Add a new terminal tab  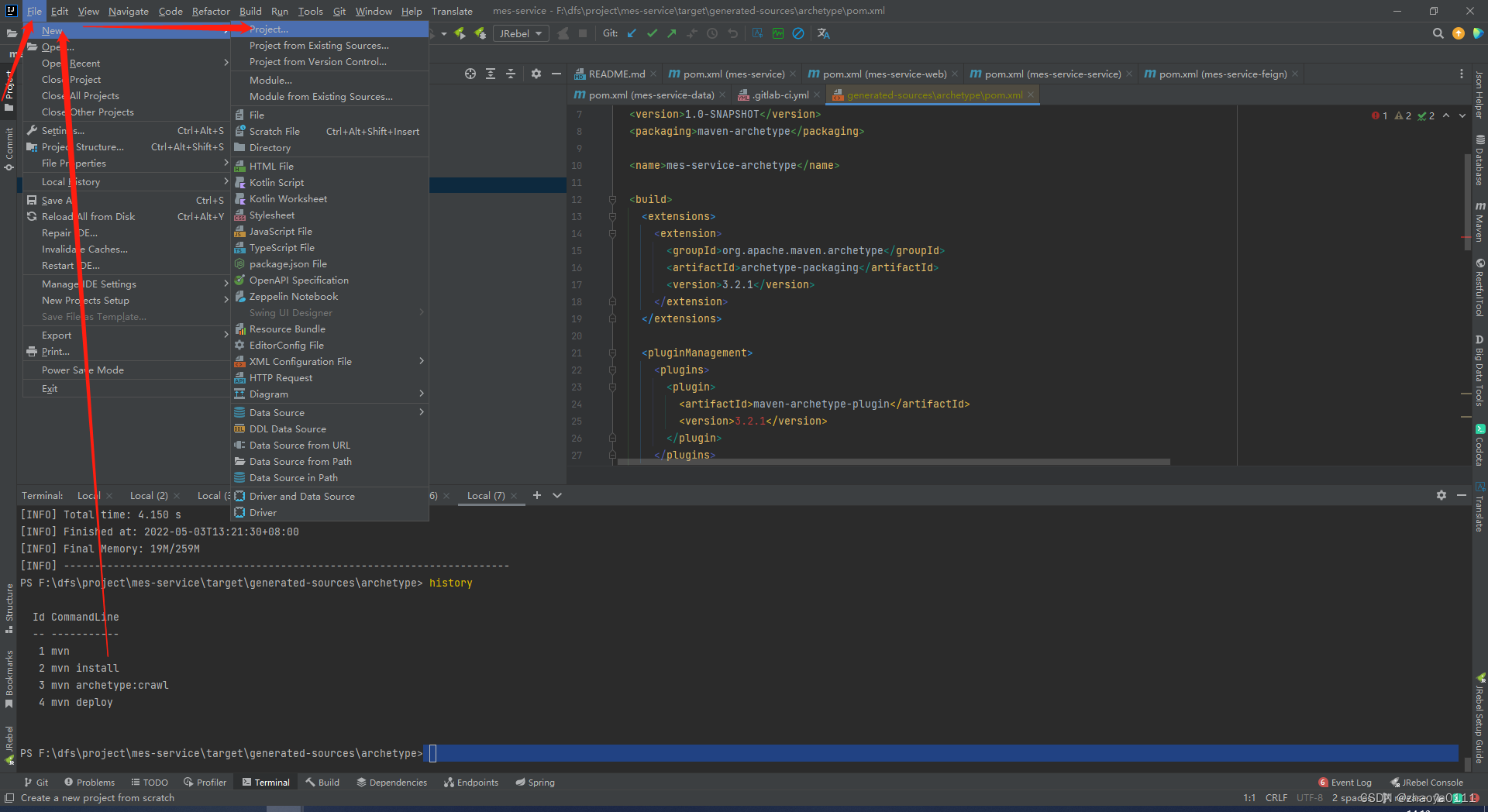536,495
